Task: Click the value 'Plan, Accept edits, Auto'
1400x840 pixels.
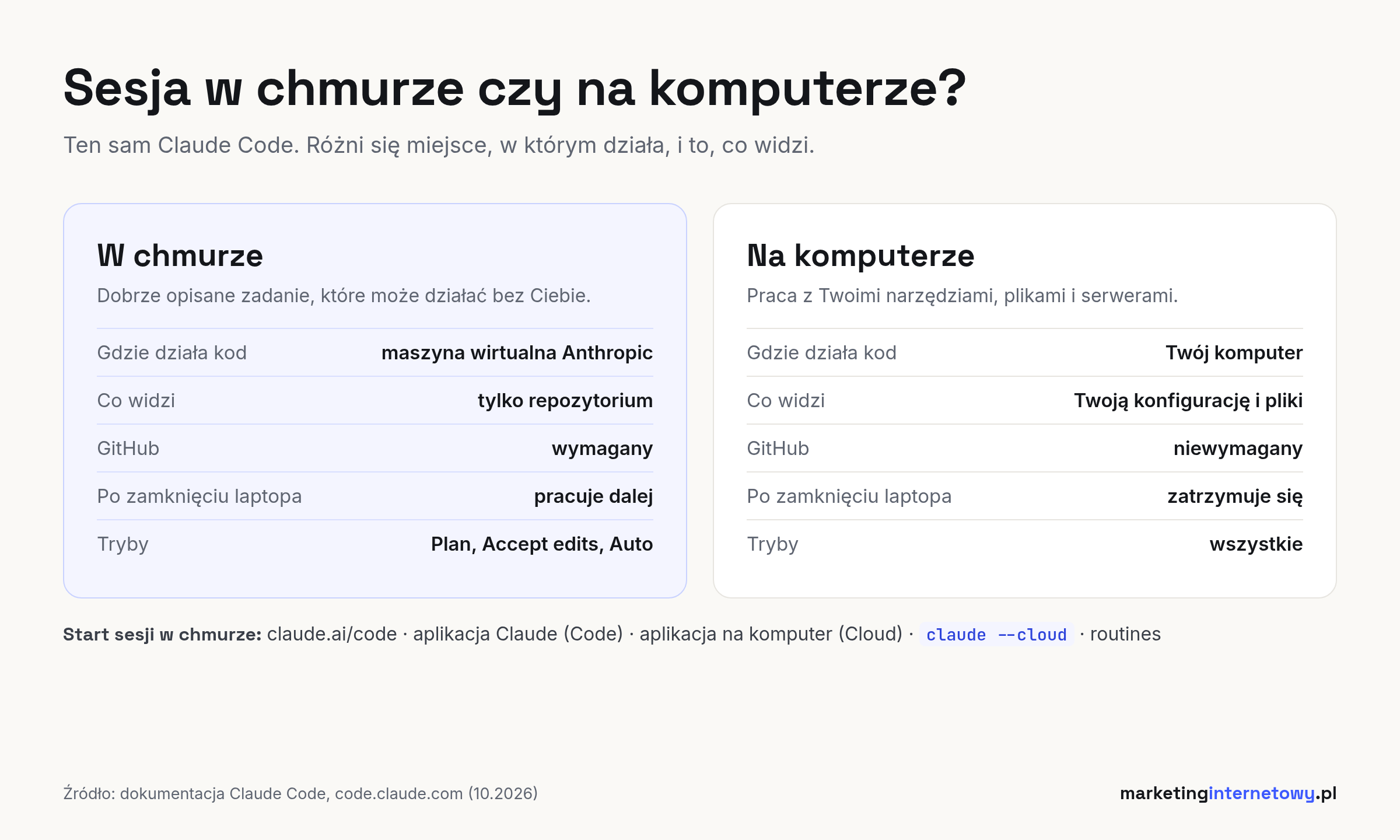Action: (x=542, y=544)
